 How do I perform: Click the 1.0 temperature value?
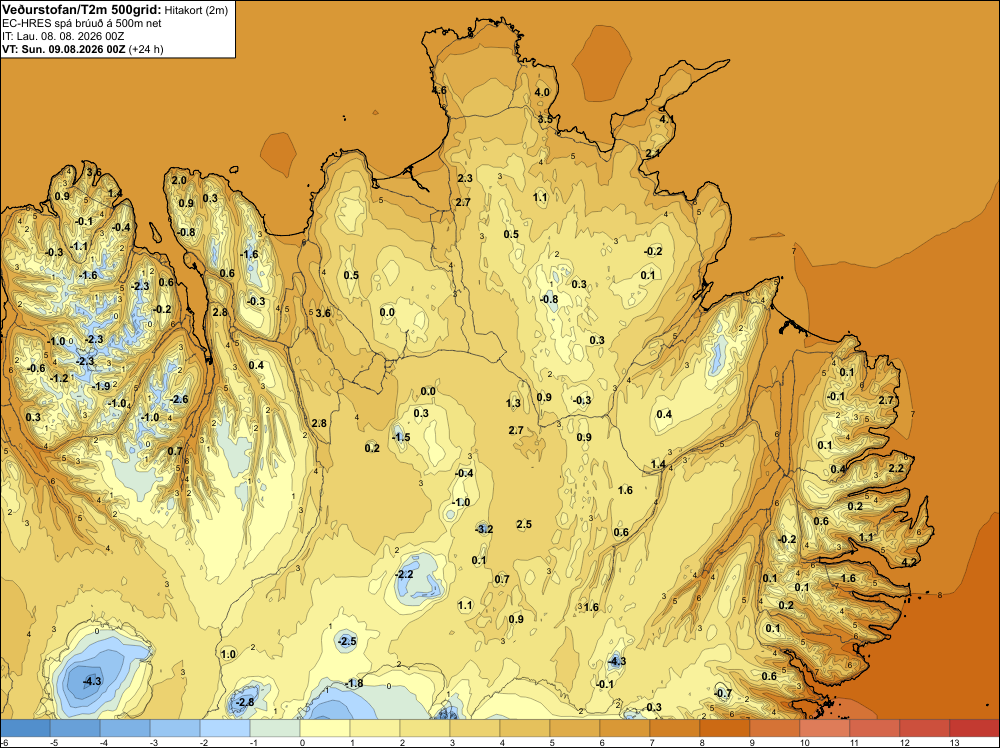tap(228, 654)
